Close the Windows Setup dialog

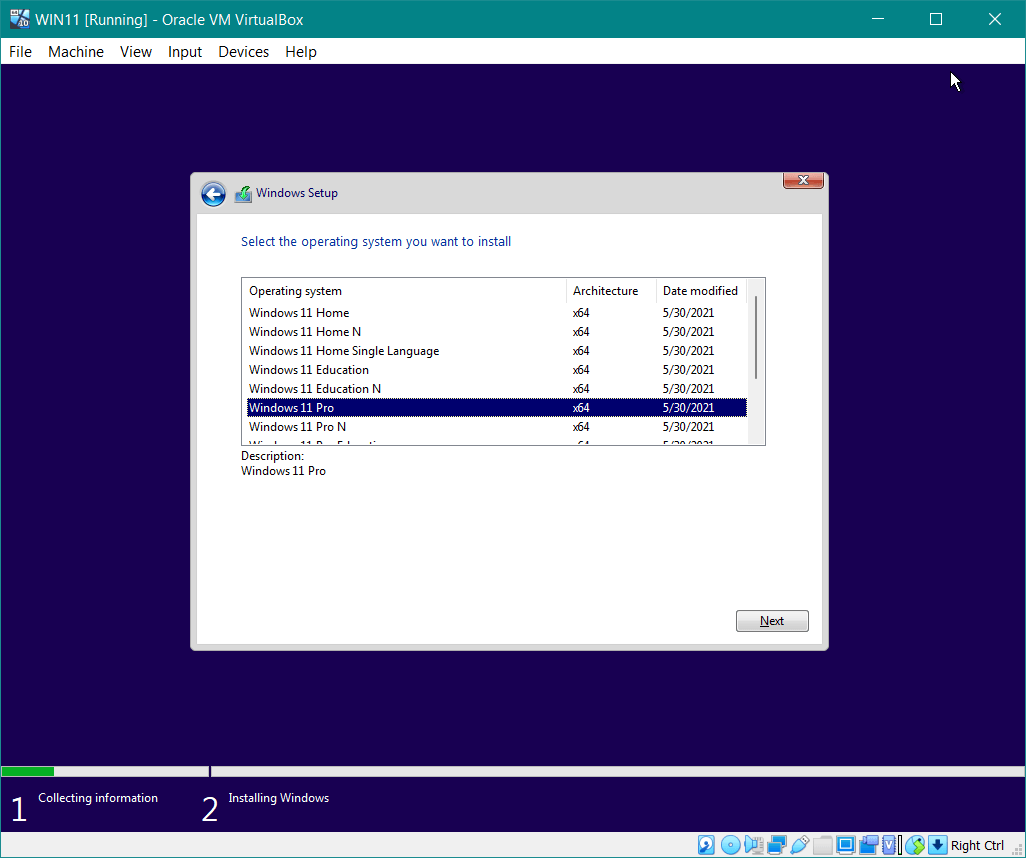[803, 181]
